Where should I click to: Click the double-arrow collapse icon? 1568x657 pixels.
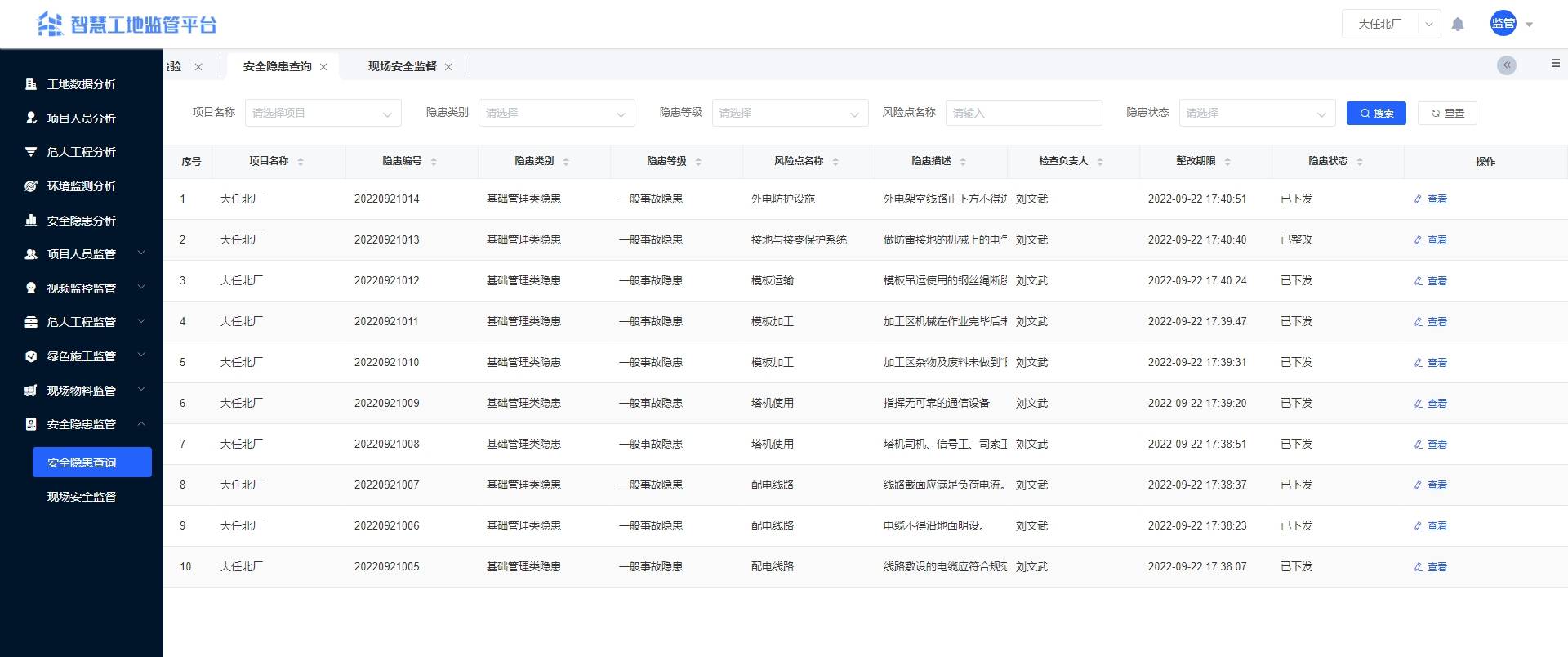pyautogui.click(x=1507, y=65)
